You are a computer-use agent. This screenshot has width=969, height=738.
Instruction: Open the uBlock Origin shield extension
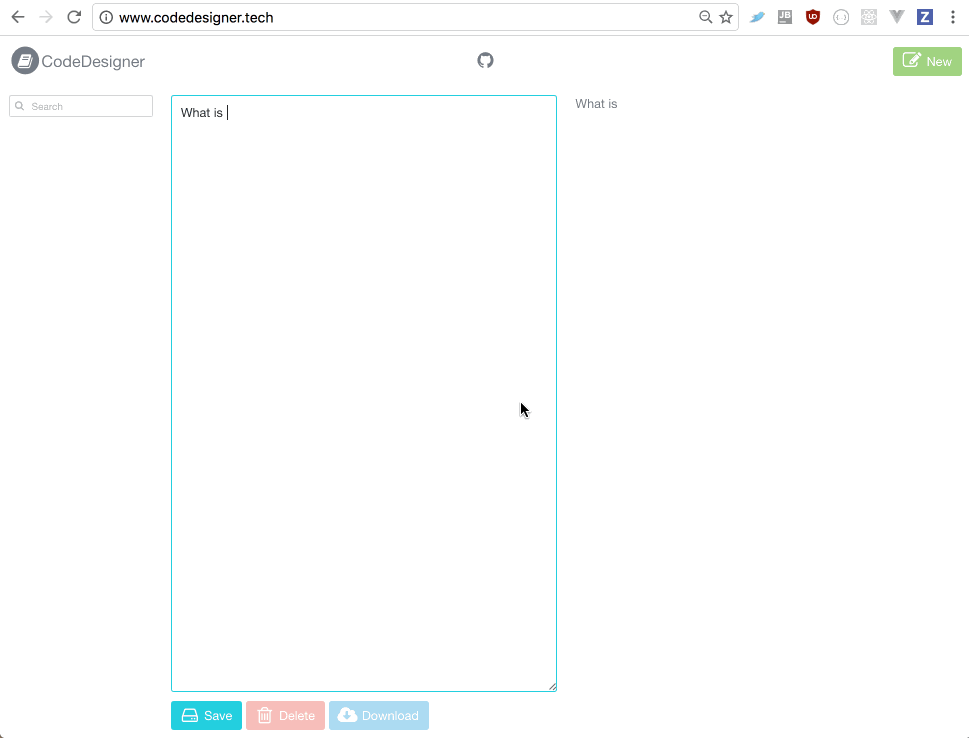(813, 17)
